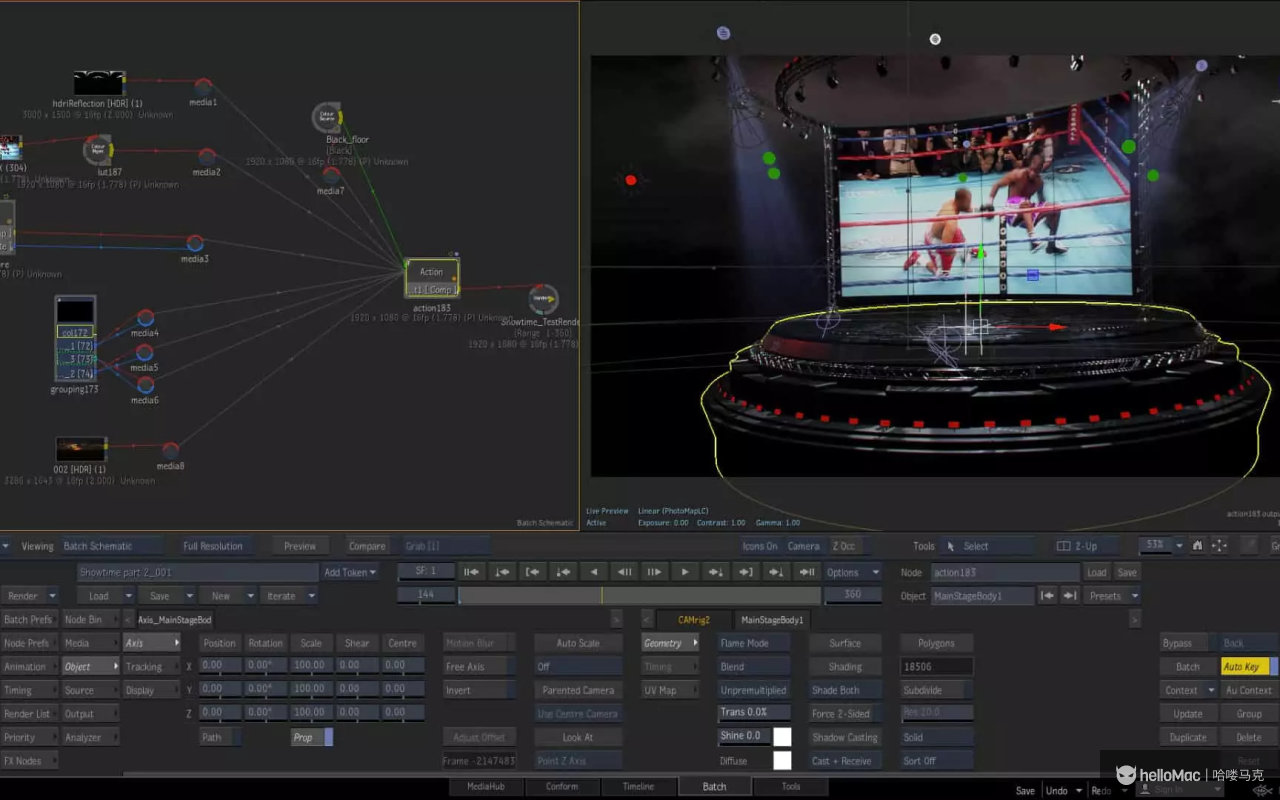Image resolution: width=1280 pixels, height=800 pixels.
Task: Open the CAMrig2 object tab
Action: pyautogui.click(x=694, y=620)
